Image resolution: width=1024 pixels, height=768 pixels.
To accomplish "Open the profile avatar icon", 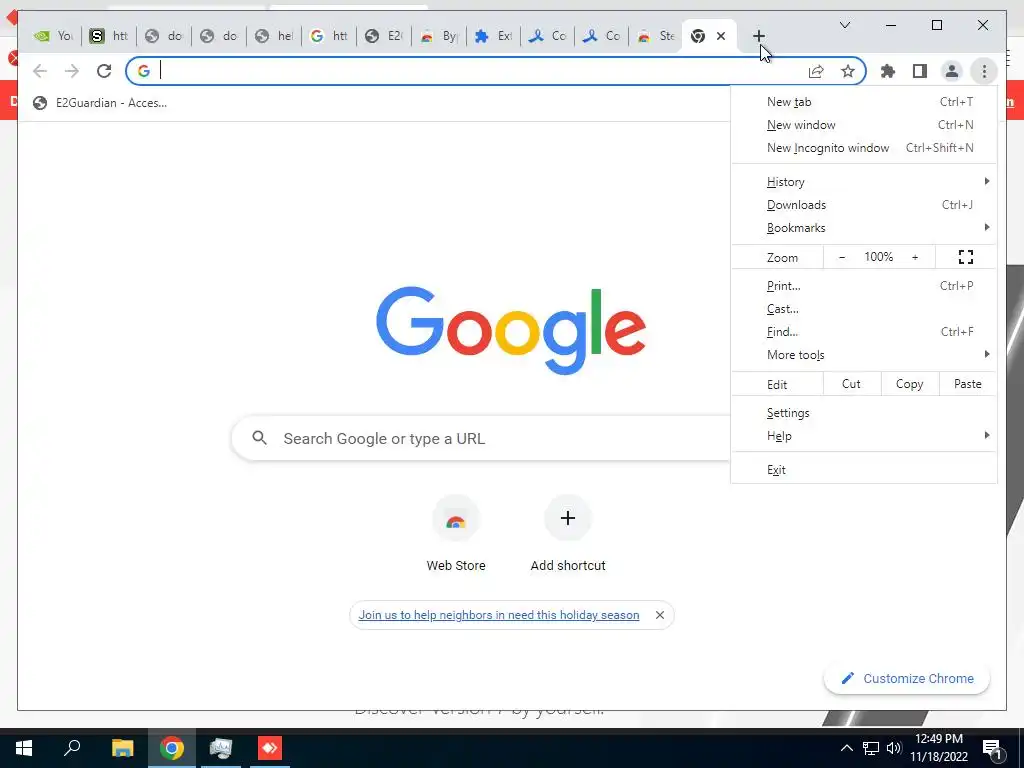I will point(952,71).
